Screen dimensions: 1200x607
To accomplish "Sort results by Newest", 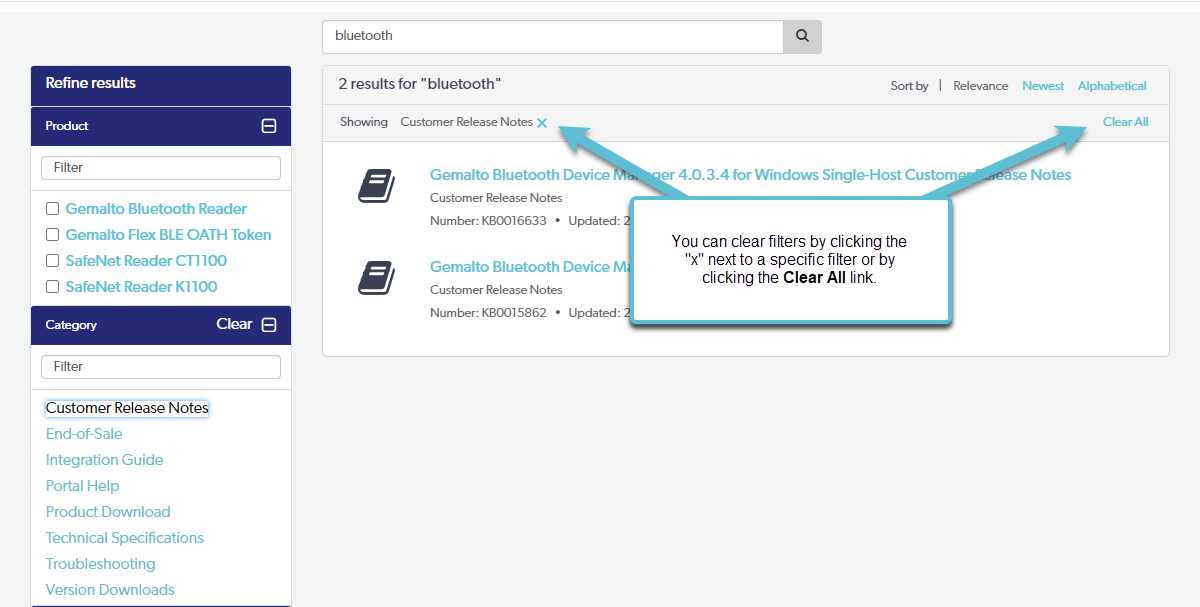I will pos(1043,85).
